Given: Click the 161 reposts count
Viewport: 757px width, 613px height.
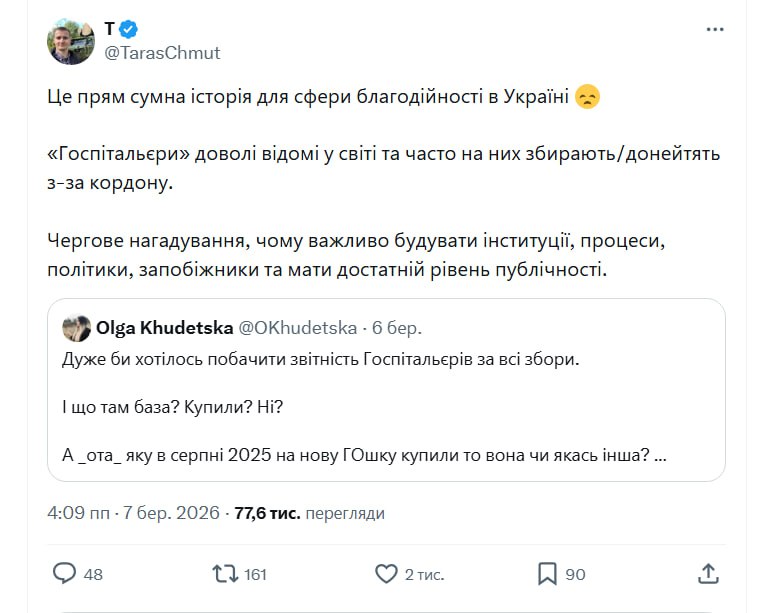Looking at the screenshot, I should coord(255,574).
